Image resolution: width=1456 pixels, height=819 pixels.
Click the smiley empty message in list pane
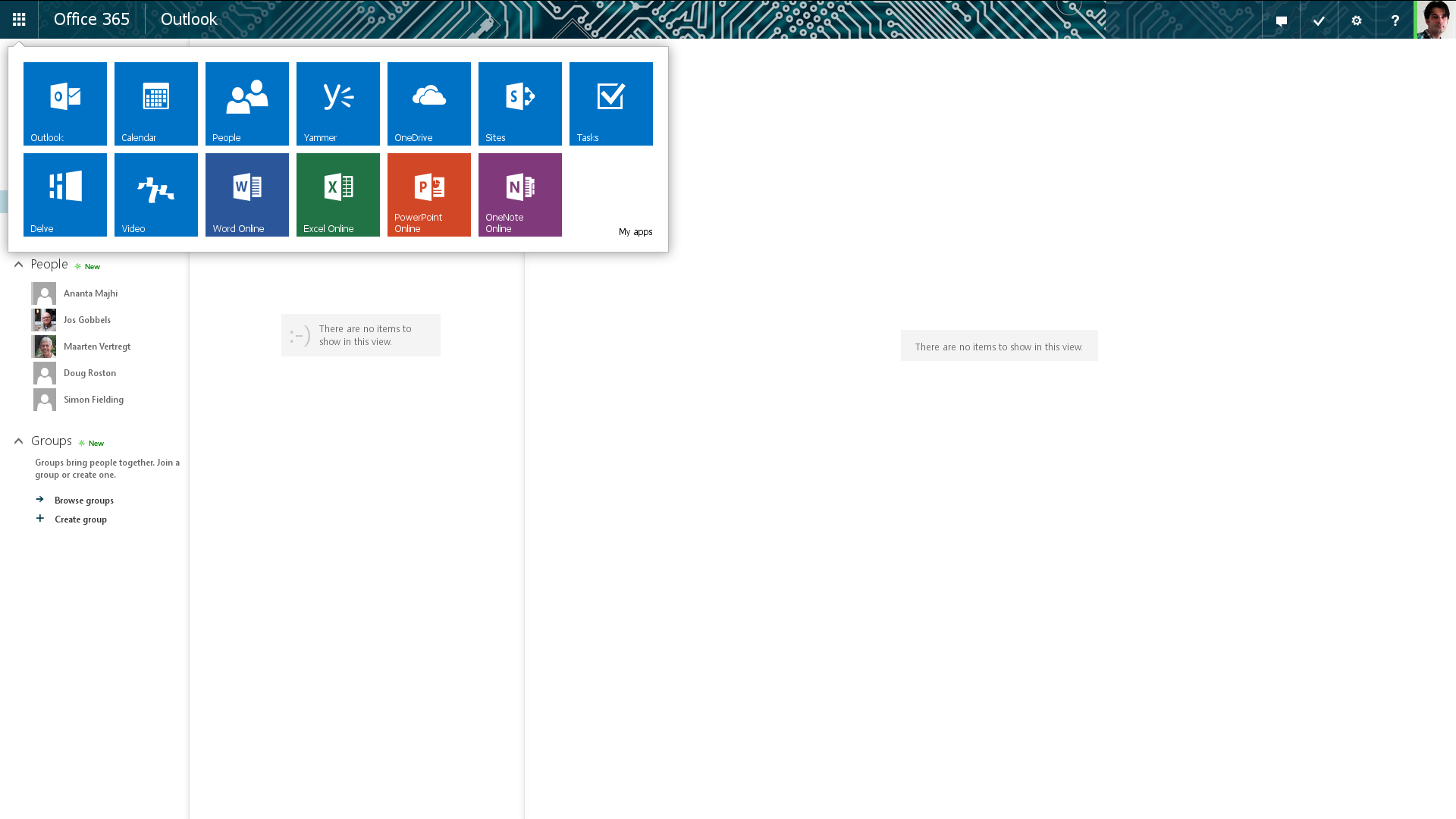click(x=361, y=335)
